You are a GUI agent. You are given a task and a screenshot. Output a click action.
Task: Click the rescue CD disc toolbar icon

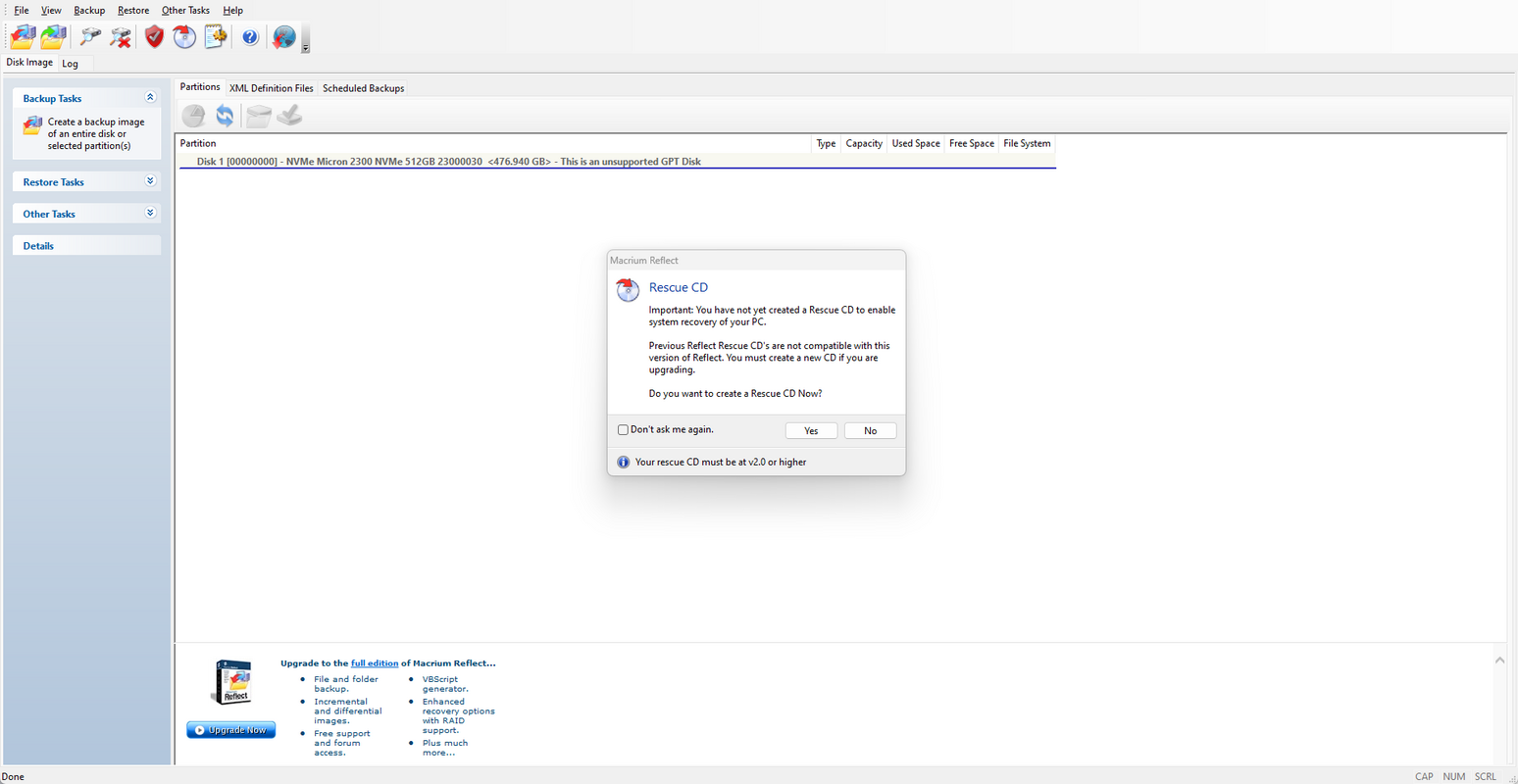pos(184,37)
